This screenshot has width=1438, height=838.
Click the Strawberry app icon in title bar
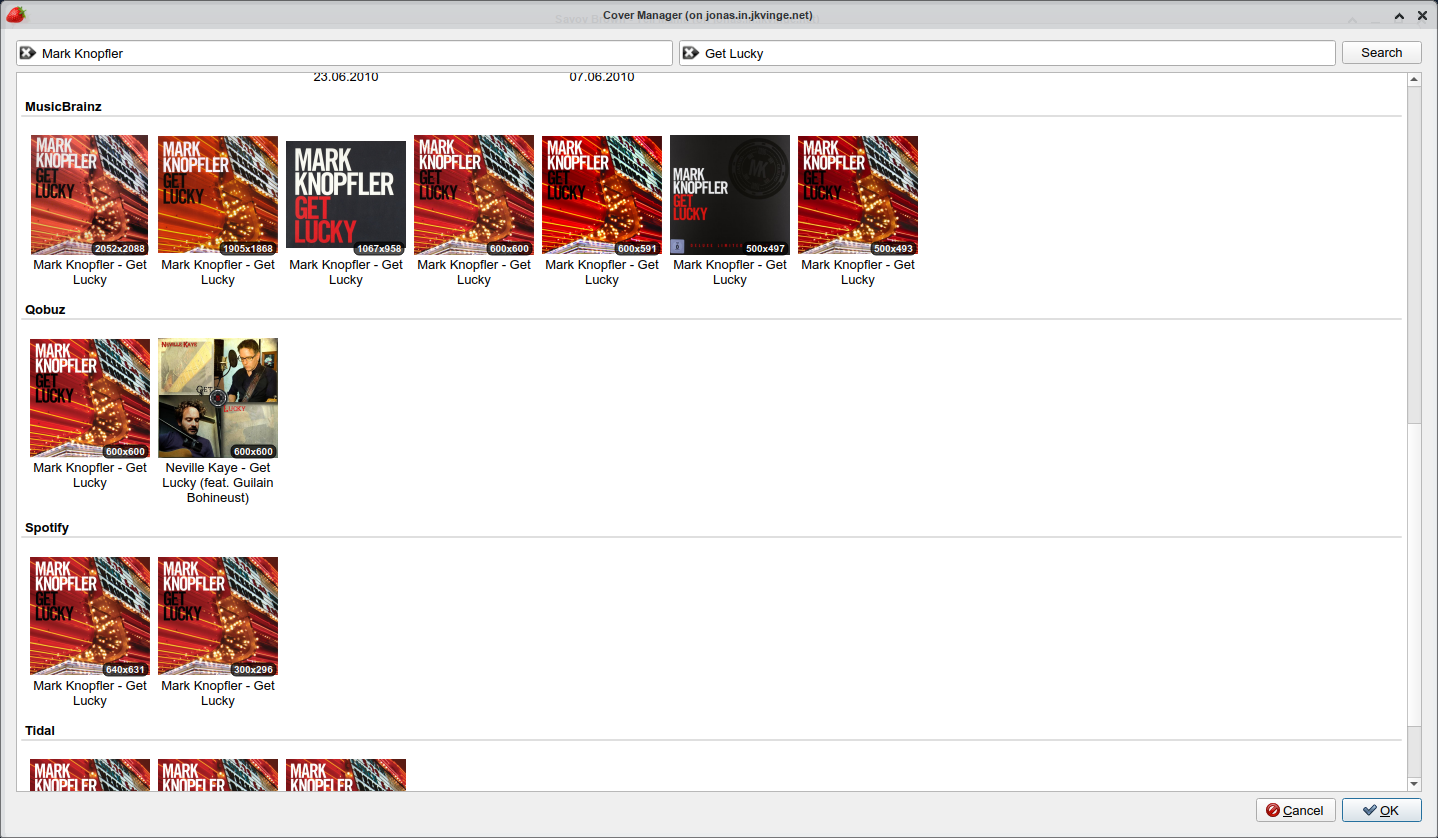[15, 15]
